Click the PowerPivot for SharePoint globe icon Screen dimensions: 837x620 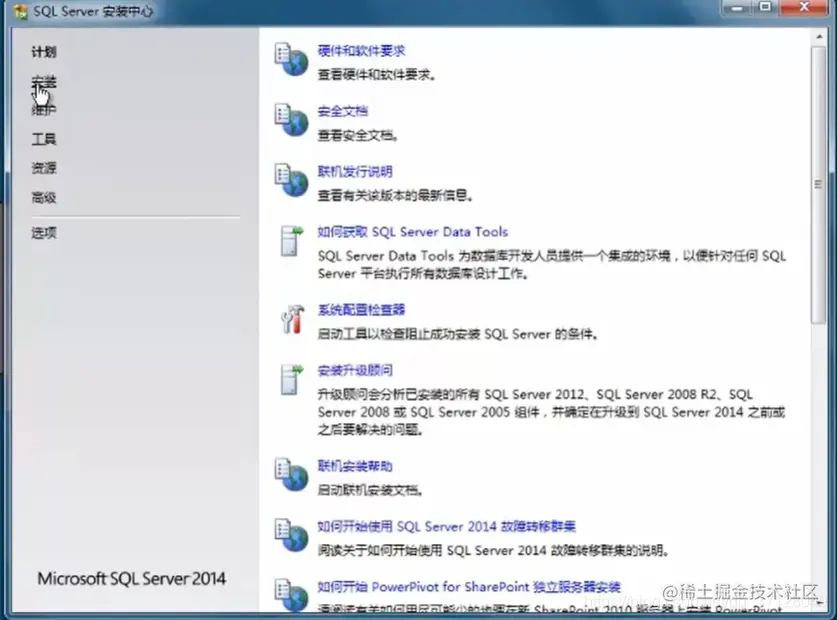tap(291, 594)
